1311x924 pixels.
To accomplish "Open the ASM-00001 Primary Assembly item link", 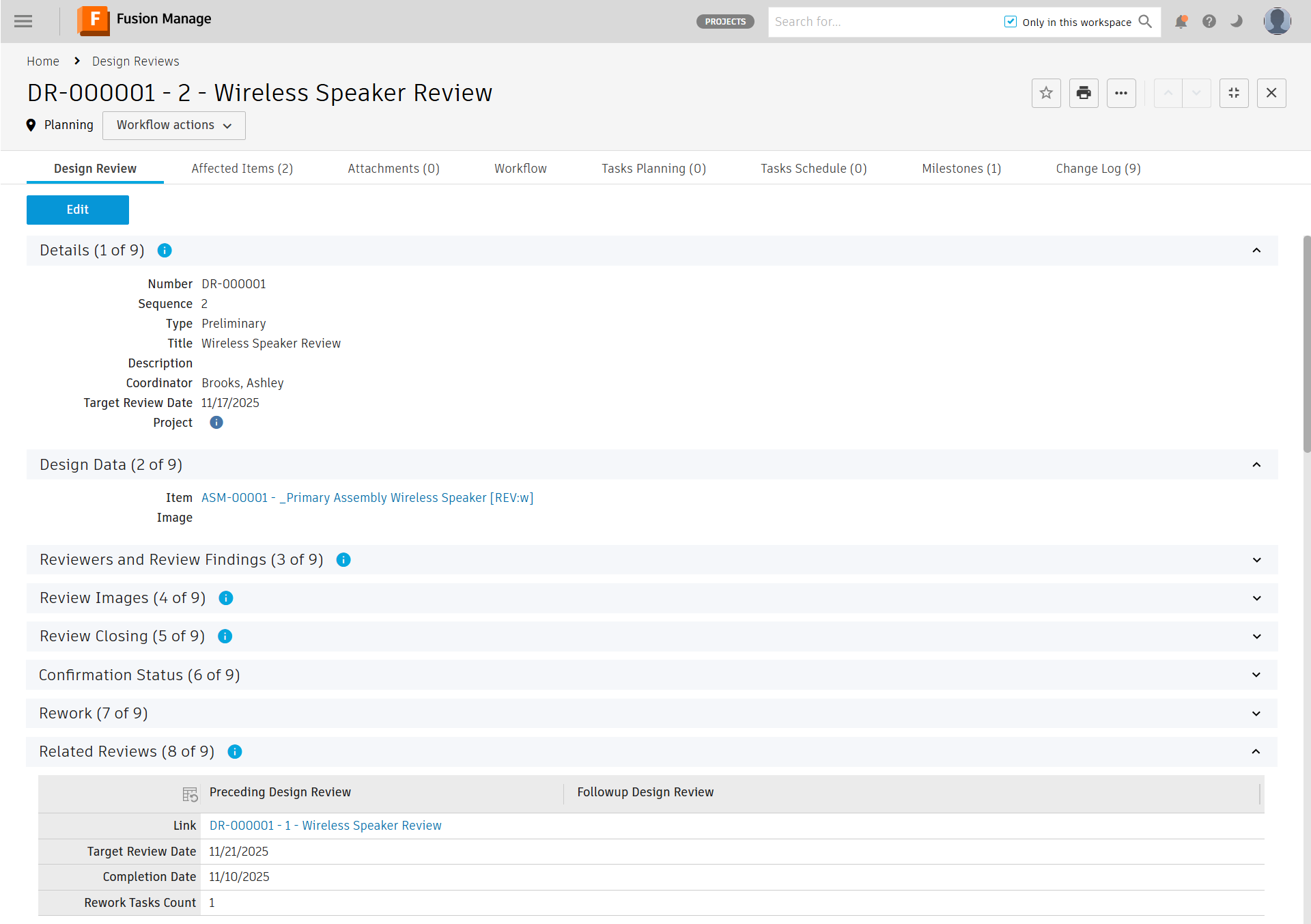I will (x=367, y=498).
